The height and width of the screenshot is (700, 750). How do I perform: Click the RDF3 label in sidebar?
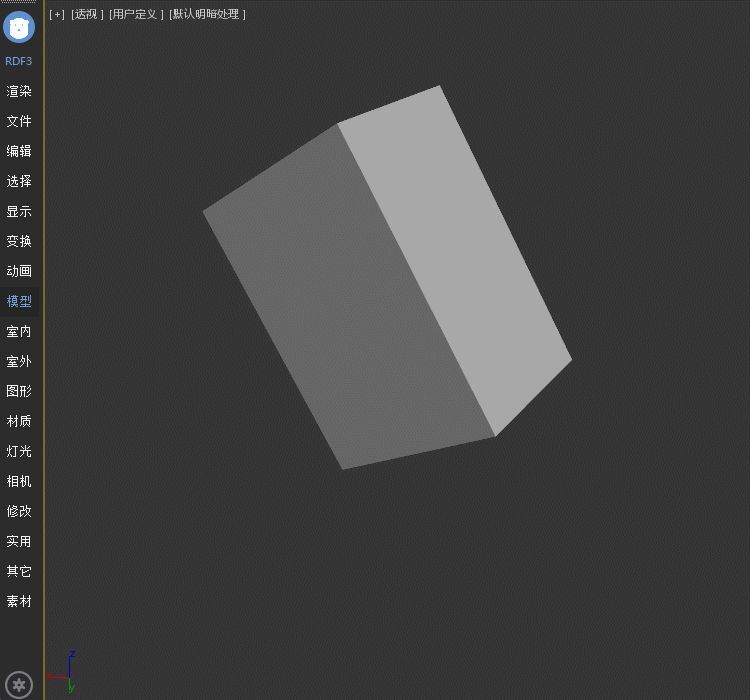19,61
